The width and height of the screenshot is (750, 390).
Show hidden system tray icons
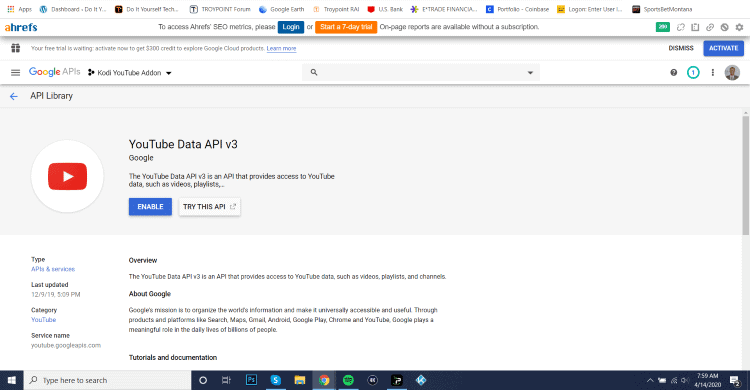click(x=650, y=380)
